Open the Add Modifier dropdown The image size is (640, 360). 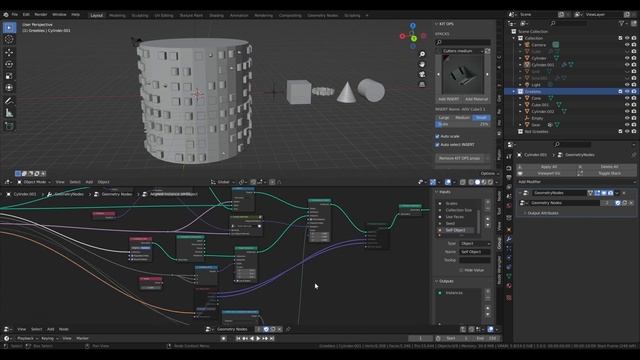coord(576,182)
